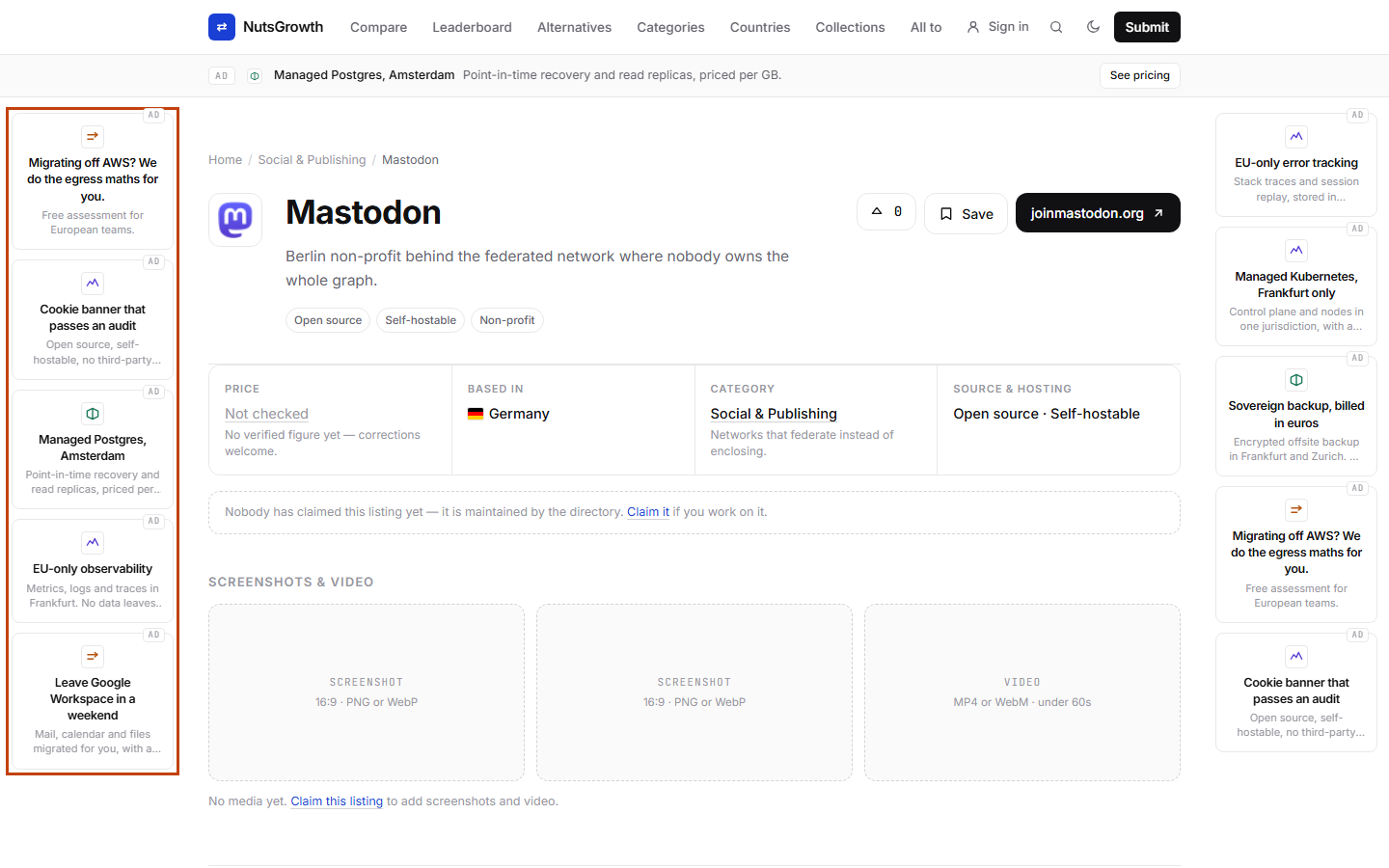Go to Home breadcrumb
The image size is (1389, 868).
(225, 160)
